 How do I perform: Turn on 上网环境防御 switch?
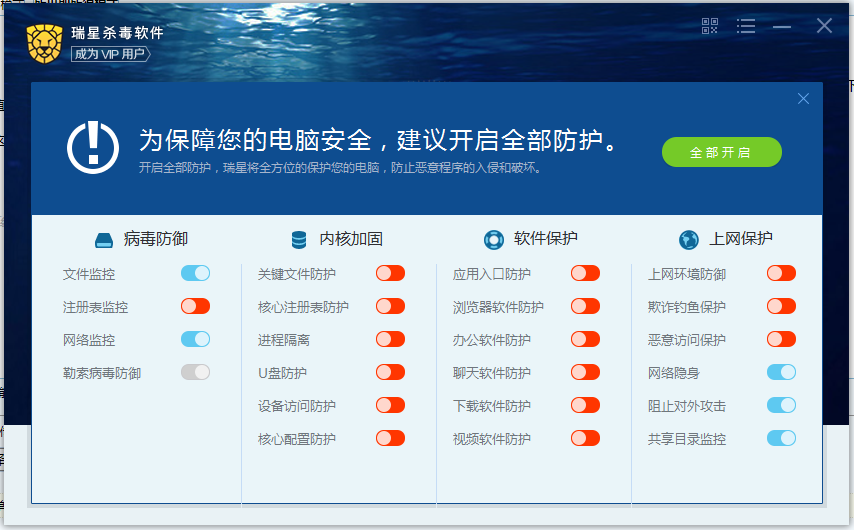coord(782,273)
